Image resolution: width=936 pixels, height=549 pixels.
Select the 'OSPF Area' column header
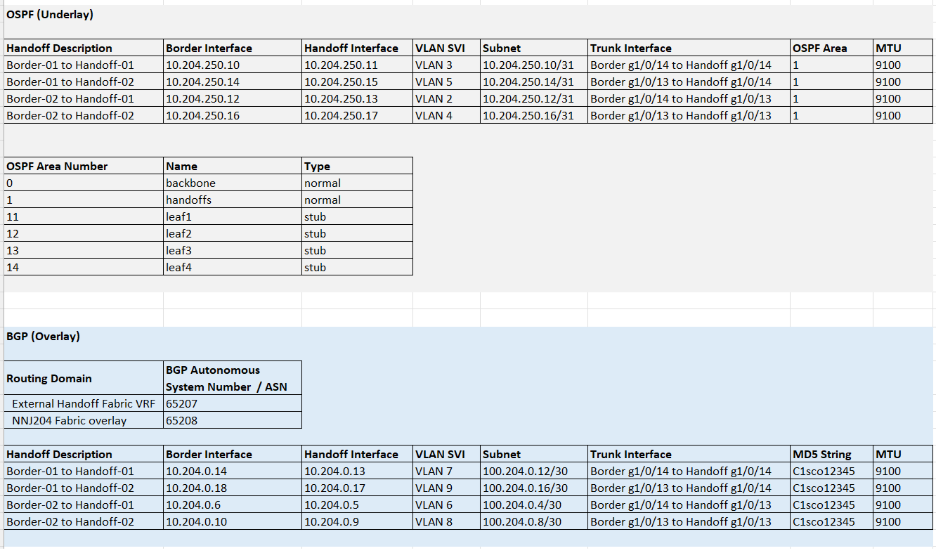(832, 48)
